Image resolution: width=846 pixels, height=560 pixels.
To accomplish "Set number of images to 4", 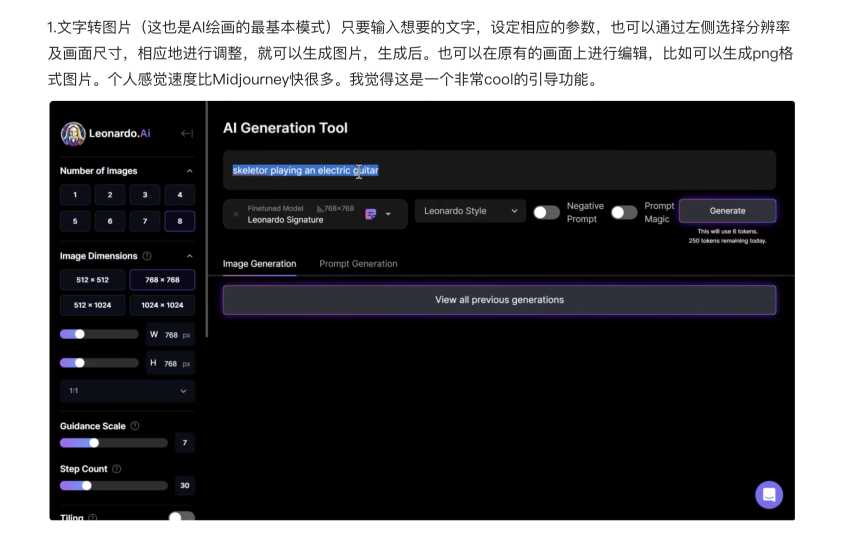I will pyautogui.click(x=180, y=195).
